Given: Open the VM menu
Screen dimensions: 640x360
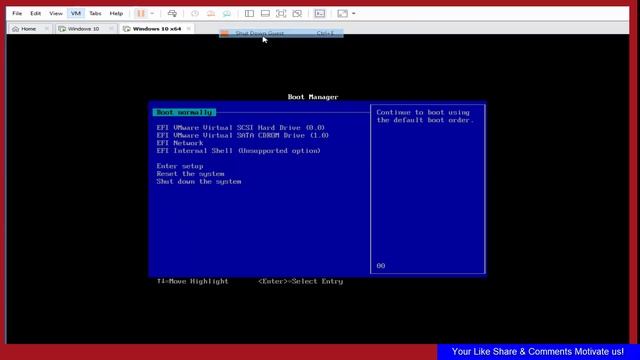Looking at the screenshot, I should pos(76,13).
